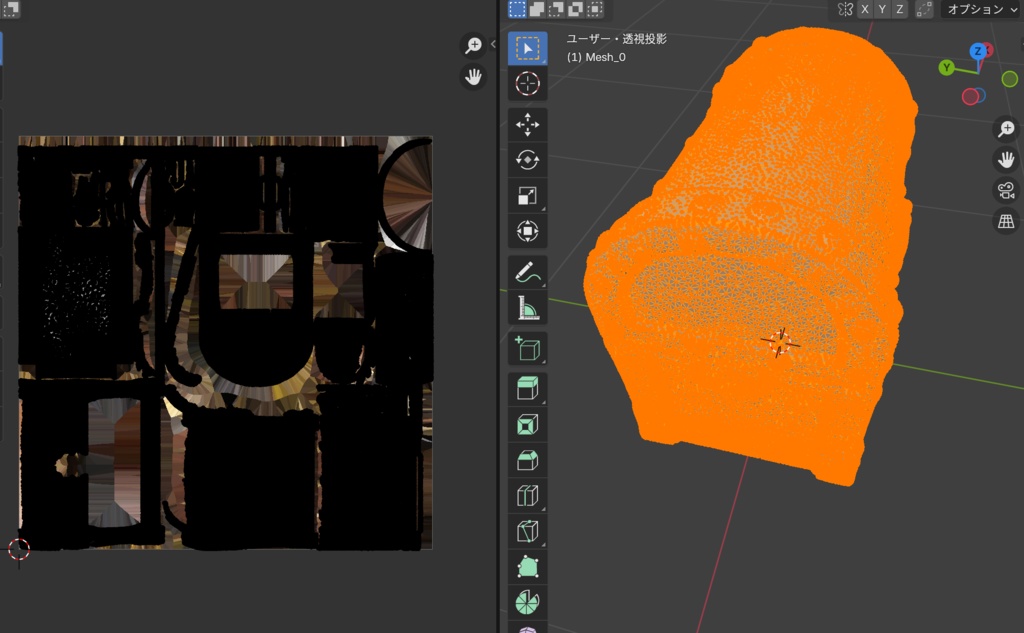Click UV editor zoom magnifier button

[x=473, y=46]
